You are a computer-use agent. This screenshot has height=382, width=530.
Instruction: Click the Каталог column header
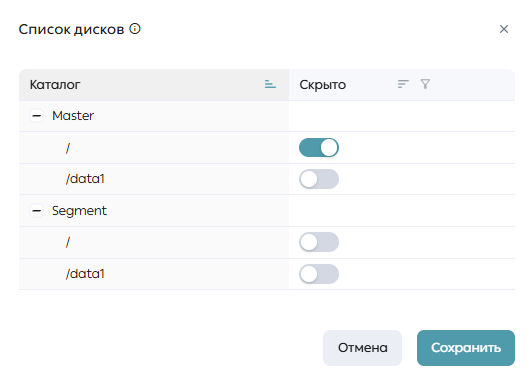tap(154, 85)
